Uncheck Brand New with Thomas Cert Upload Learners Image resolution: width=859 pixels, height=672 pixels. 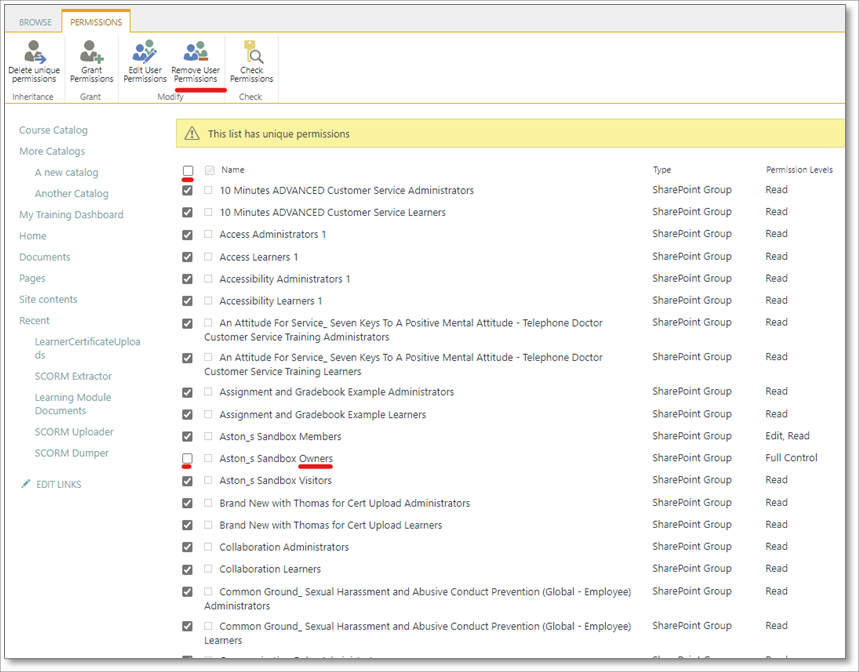[x=187, y=525]
